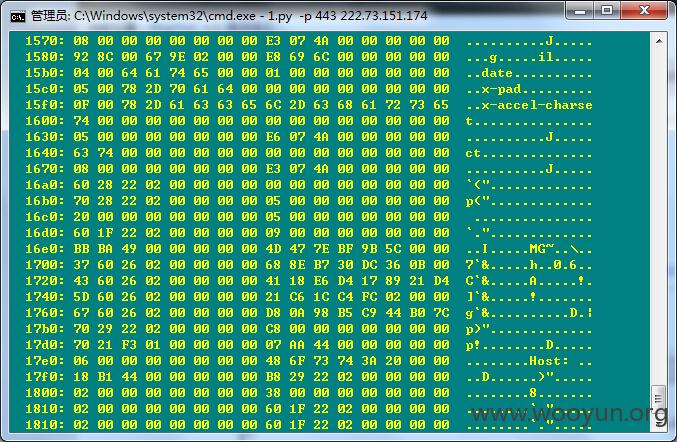Click the offset '16a0:'
677x442 pixels.
[44, 185]
